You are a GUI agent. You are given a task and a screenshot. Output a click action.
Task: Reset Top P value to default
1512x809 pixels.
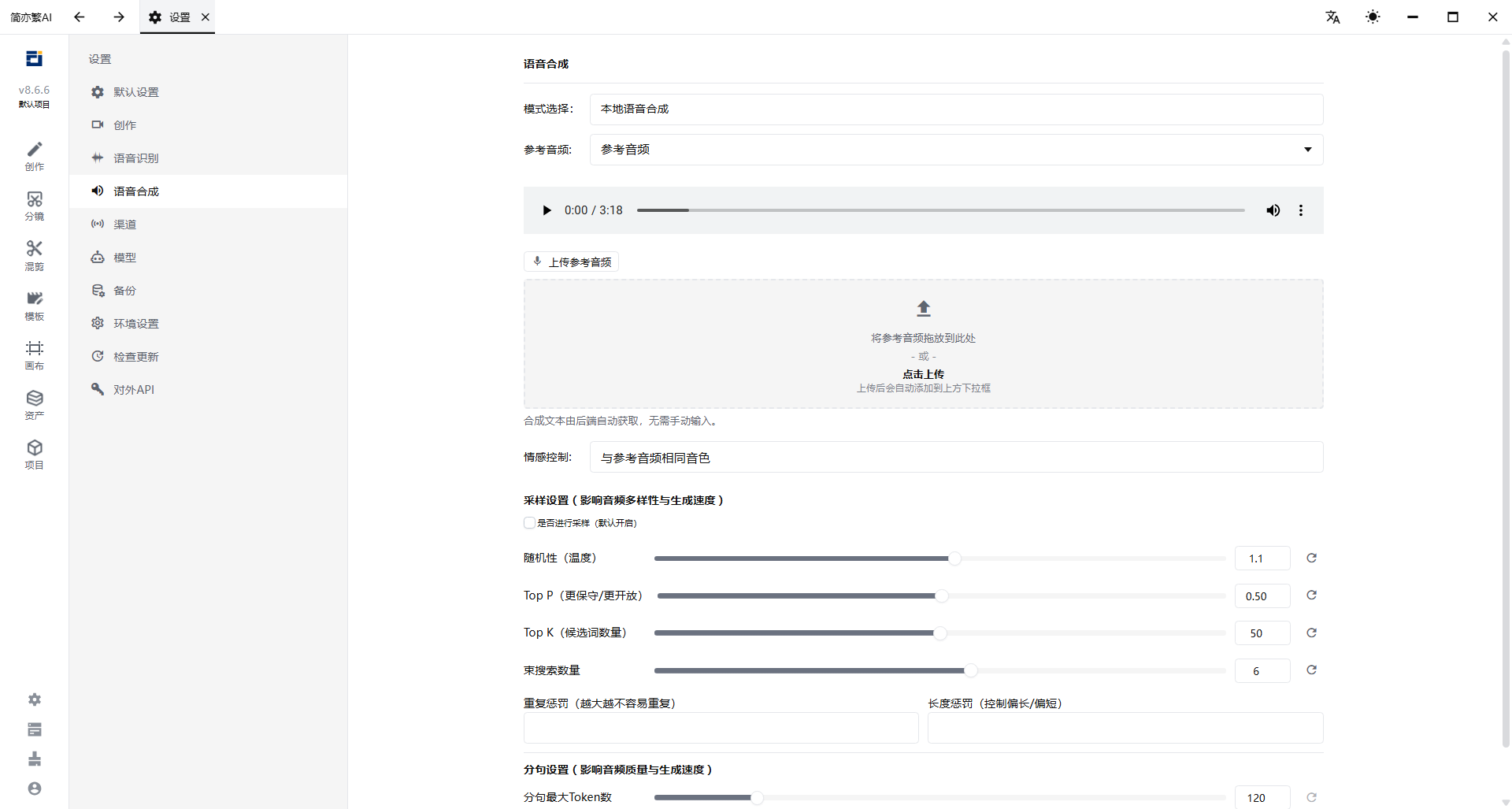1311,595
